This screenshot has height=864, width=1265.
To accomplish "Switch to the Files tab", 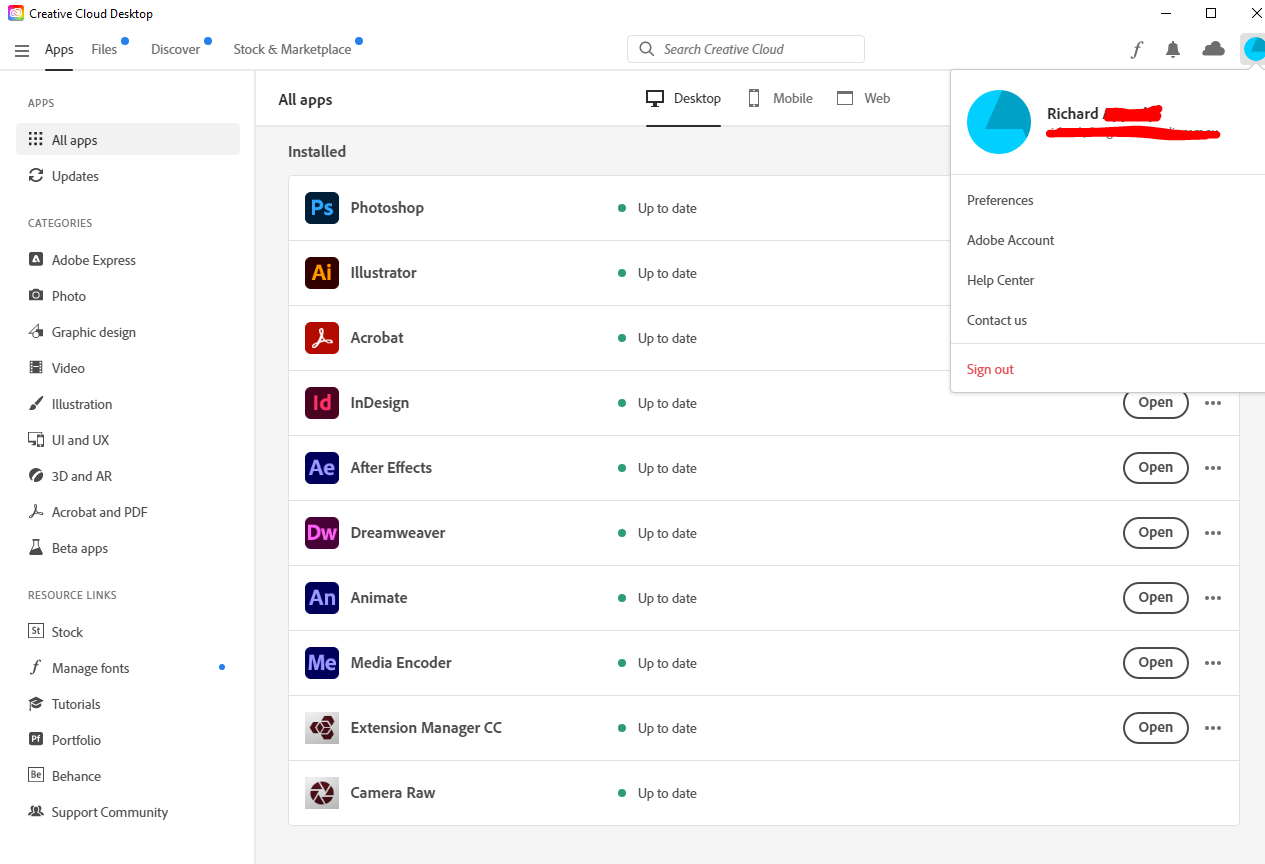I will click(x=104, y=50).
